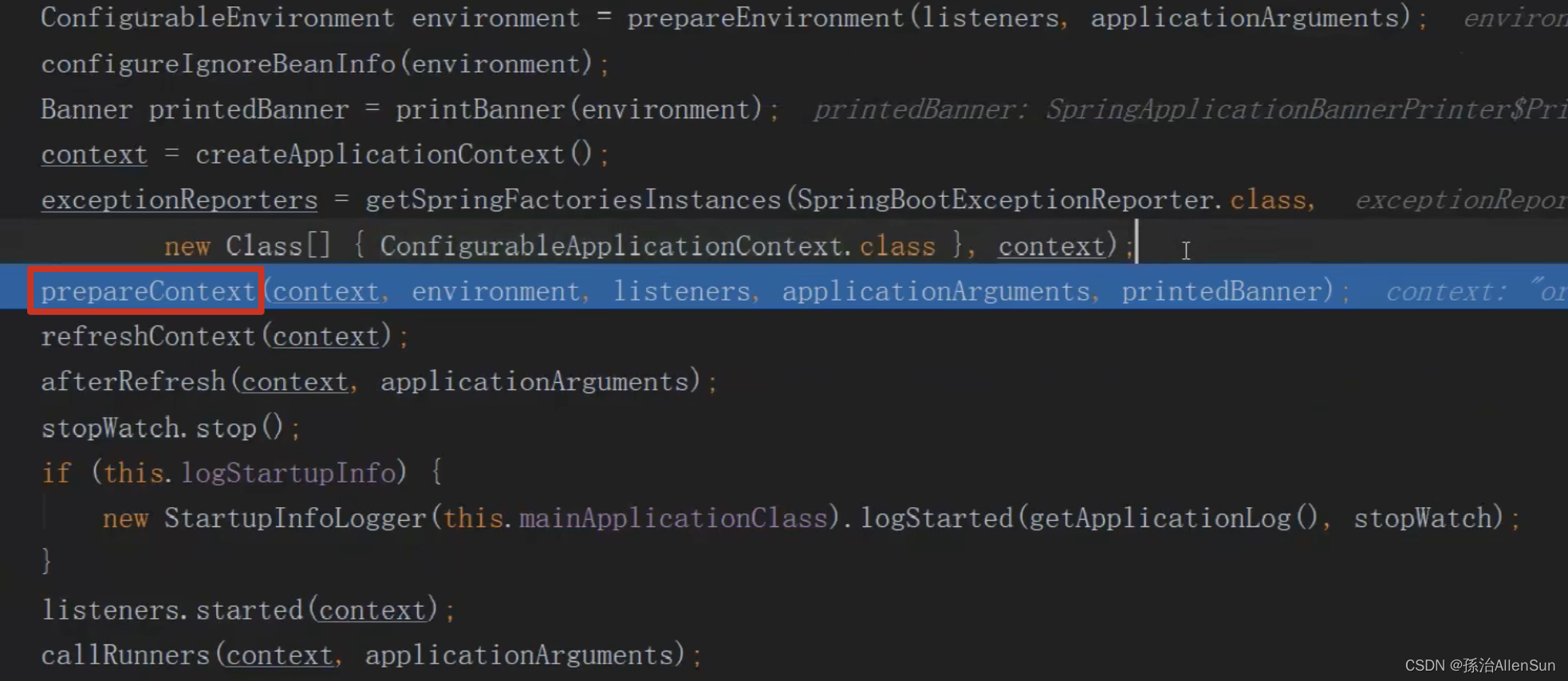Click applicationArguments in the afterRefresh line
Image resolution: width=1568 pixels, height=681 pixels.
coord(534,382)
